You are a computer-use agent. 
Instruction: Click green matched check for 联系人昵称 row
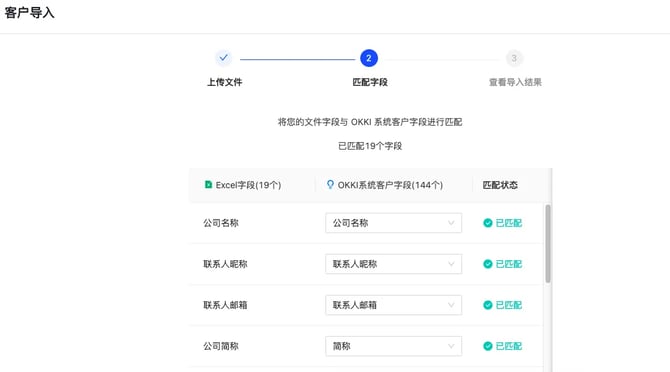[488, 264]
